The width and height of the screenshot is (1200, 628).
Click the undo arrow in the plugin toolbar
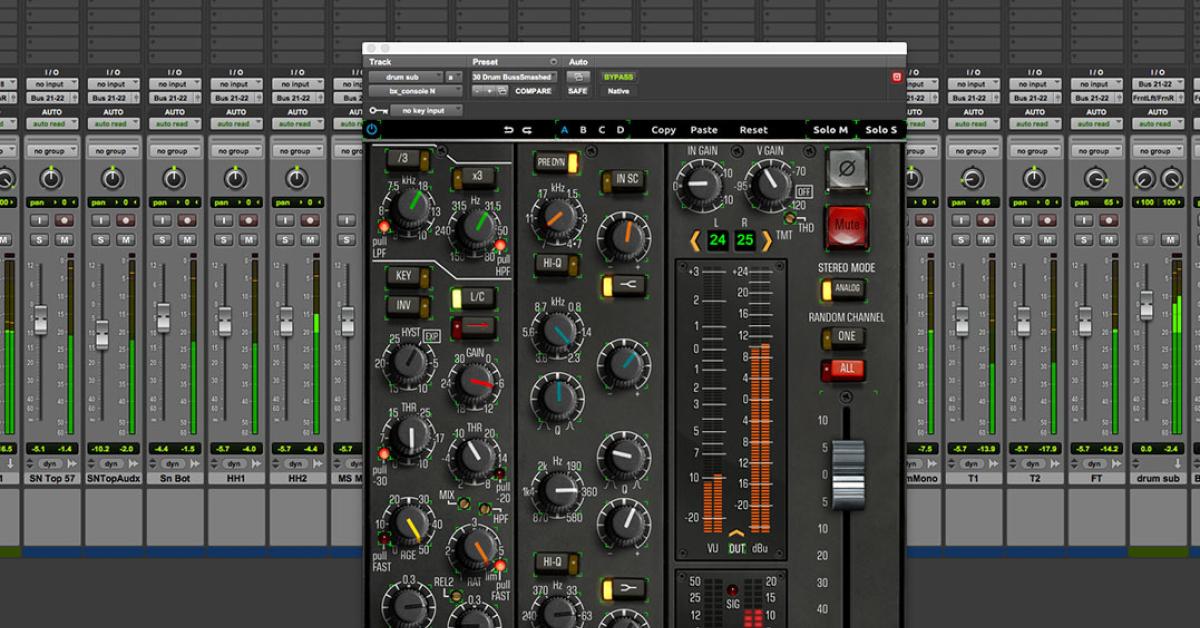[507, 130]
